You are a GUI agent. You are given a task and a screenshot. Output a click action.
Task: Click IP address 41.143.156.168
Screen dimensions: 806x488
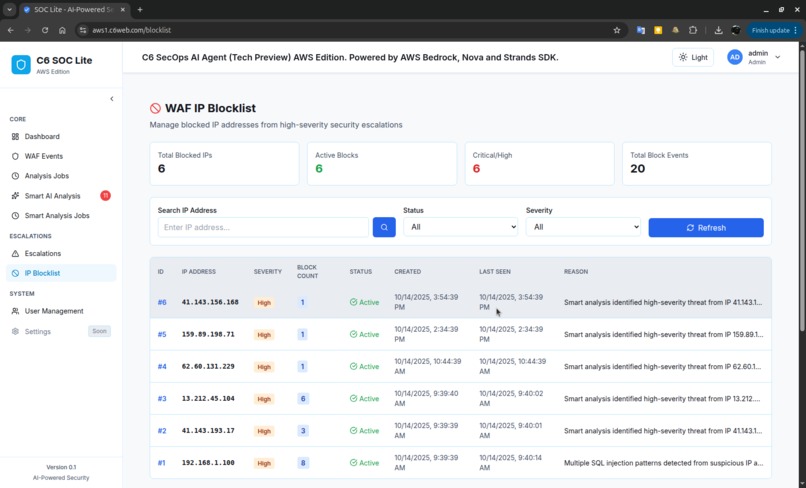[x=210, y=302]
